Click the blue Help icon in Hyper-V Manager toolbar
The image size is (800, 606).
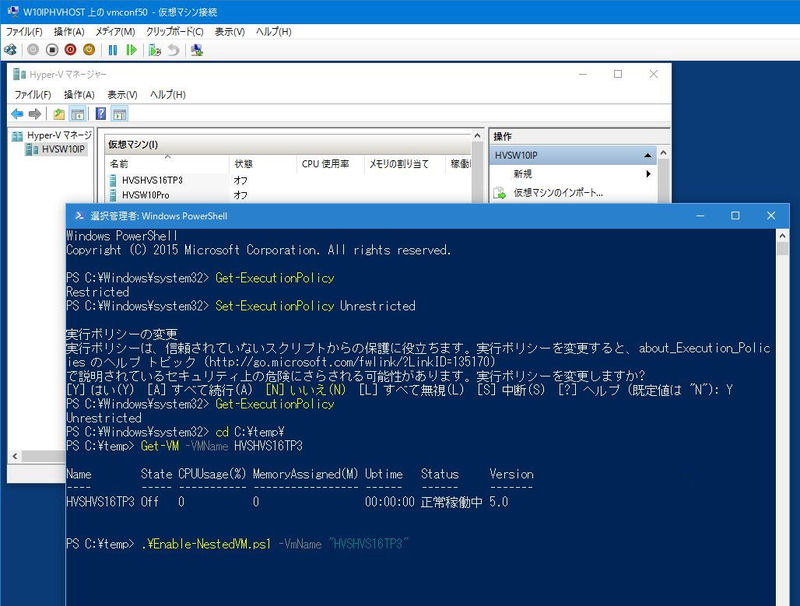coord(101,114)
